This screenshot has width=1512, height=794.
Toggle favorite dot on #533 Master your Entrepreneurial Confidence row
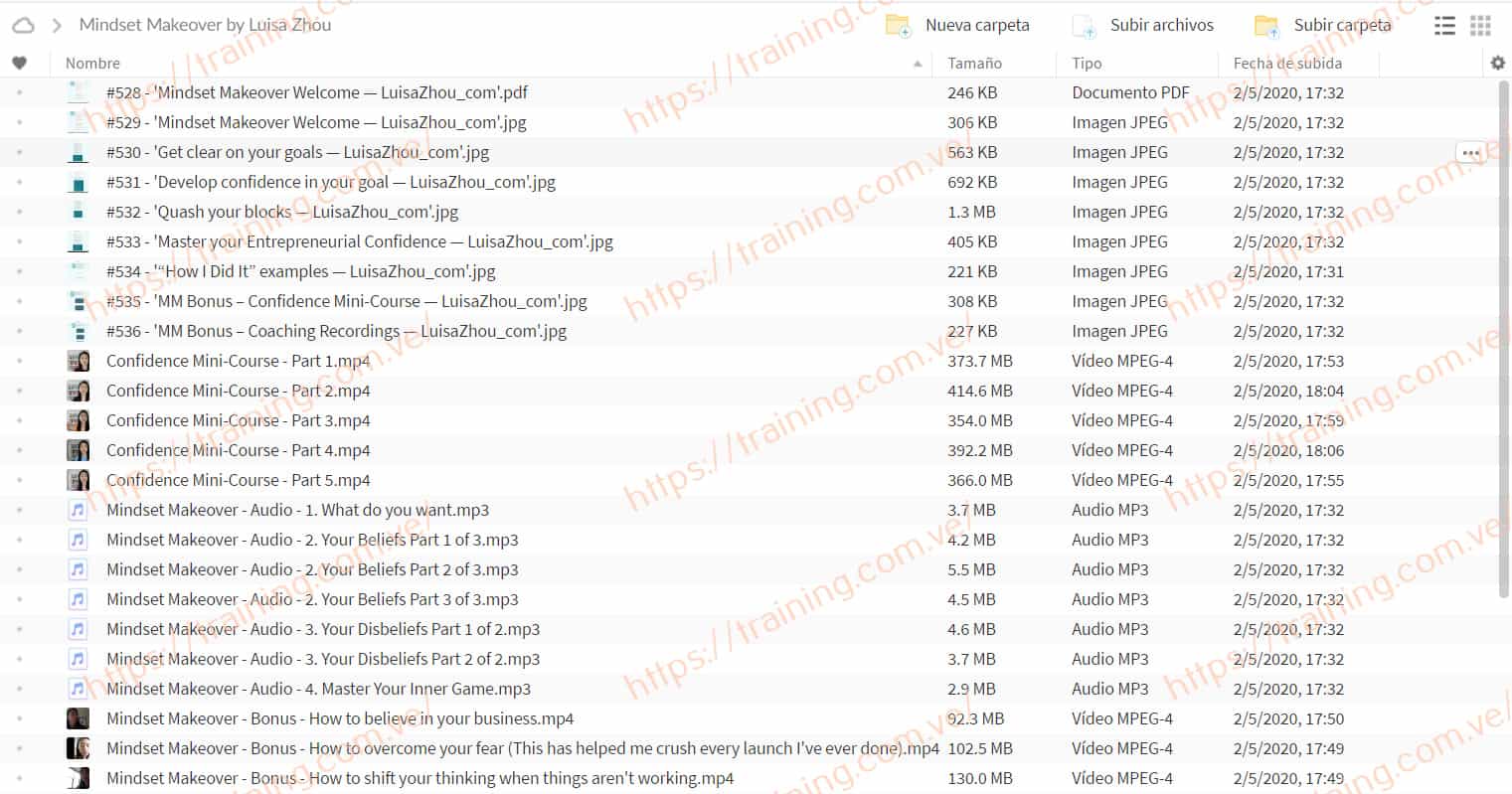click(x=19, y=241)
